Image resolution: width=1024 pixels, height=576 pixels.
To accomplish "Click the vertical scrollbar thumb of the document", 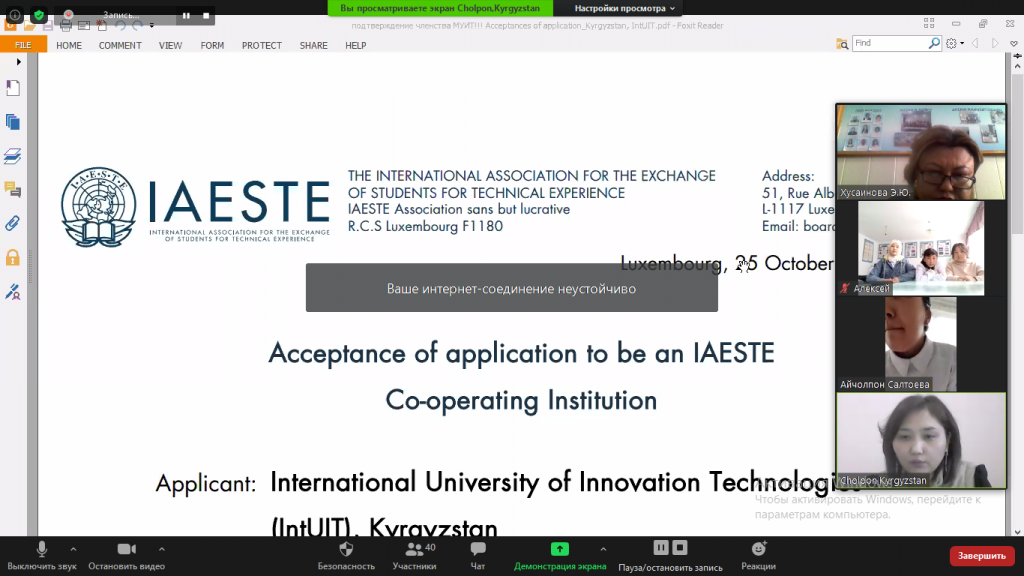I will pyautogui.click(x=1017, y=153).
